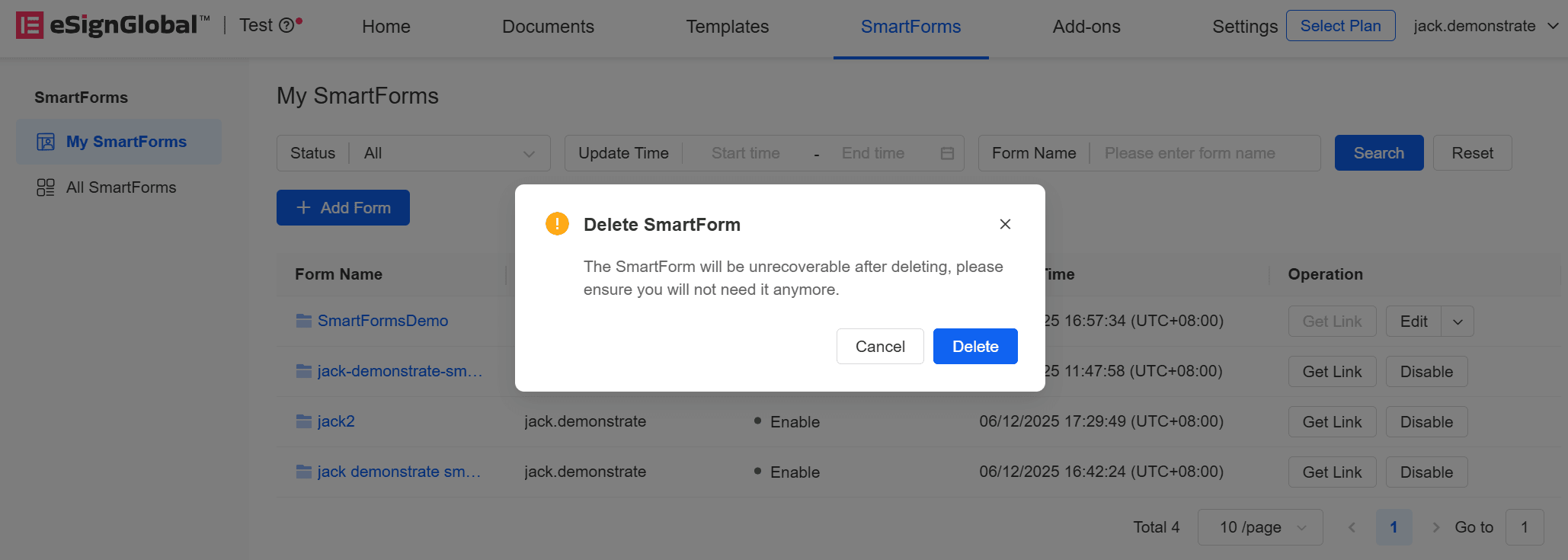Expand the jack.demonstrate account menu
This screenshot has width=1568, height=560.
(1486, 26)
